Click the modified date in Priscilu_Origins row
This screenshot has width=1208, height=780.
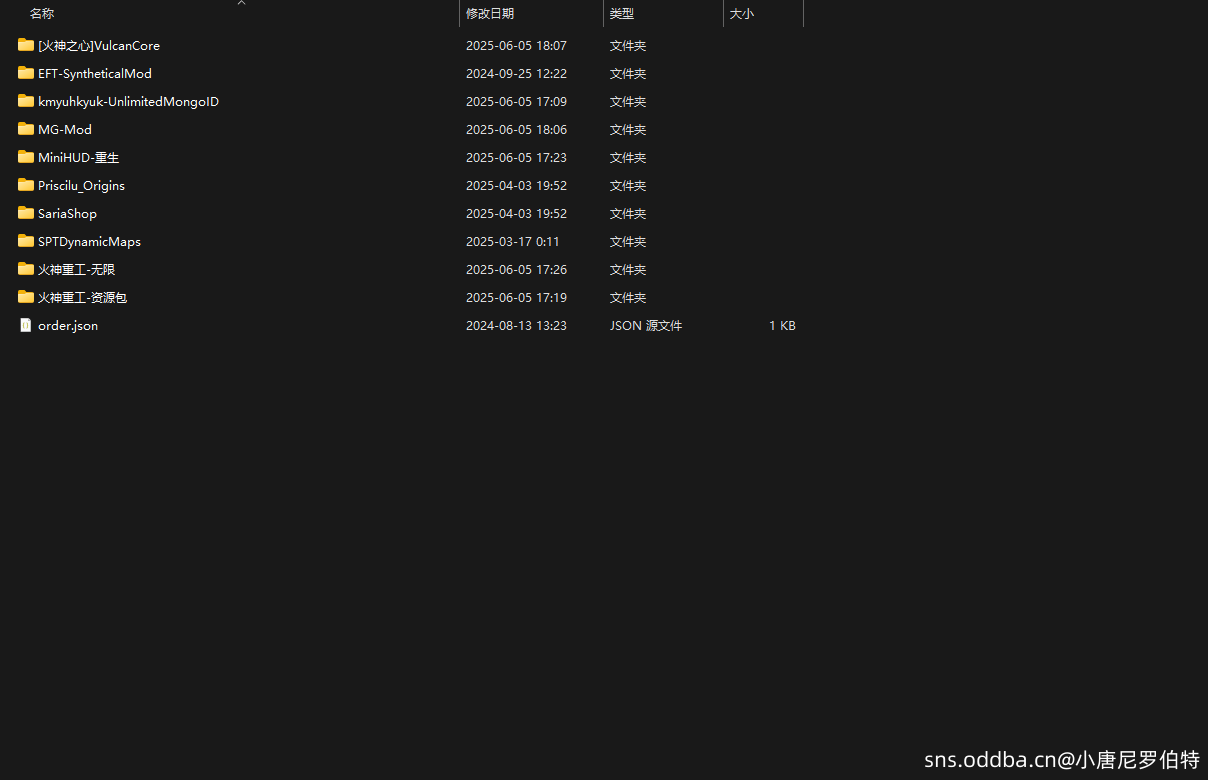[x=516, y=185]
